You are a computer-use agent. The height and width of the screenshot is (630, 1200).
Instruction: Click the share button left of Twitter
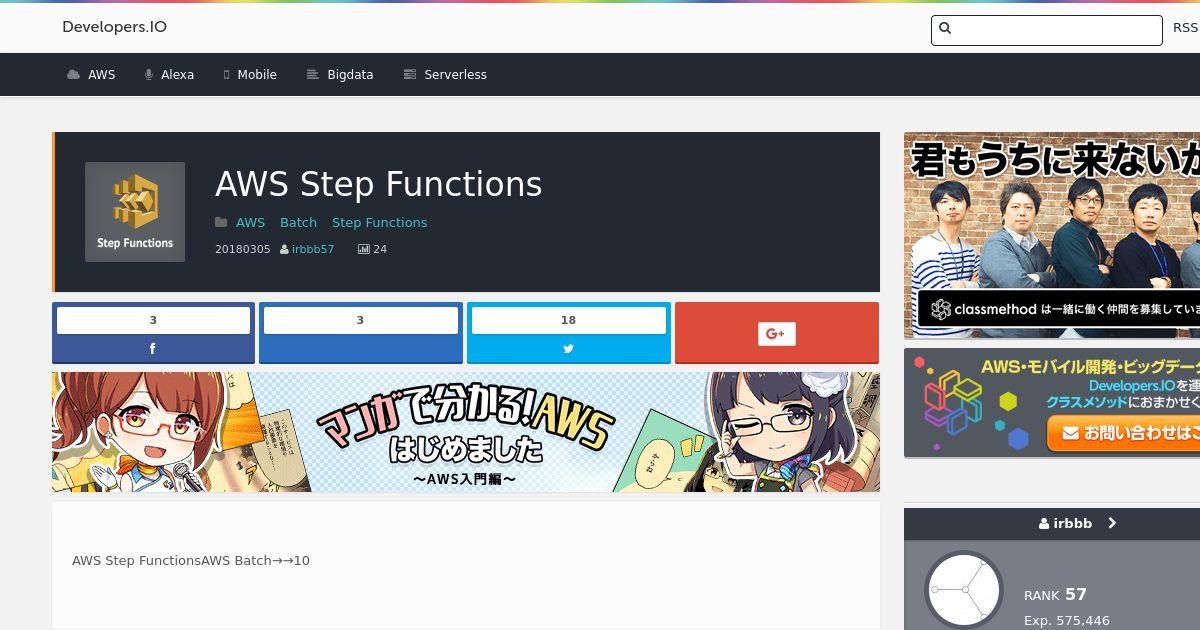pyautogui.click(x=361, y=333)
